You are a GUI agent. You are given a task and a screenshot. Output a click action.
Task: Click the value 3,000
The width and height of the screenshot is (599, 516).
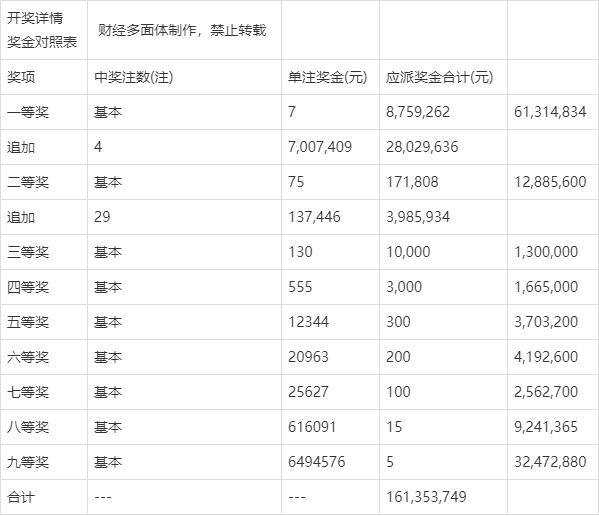(404, 287)
